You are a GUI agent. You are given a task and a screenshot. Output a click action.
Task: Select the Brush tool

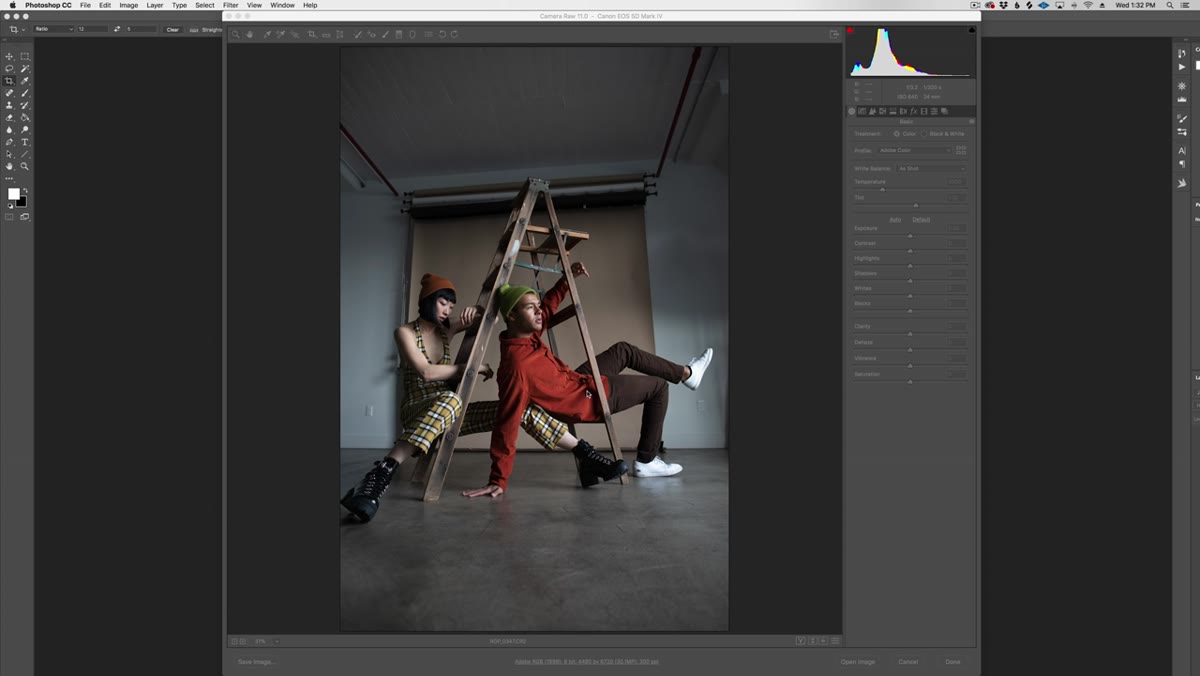[x=25, y=93]
